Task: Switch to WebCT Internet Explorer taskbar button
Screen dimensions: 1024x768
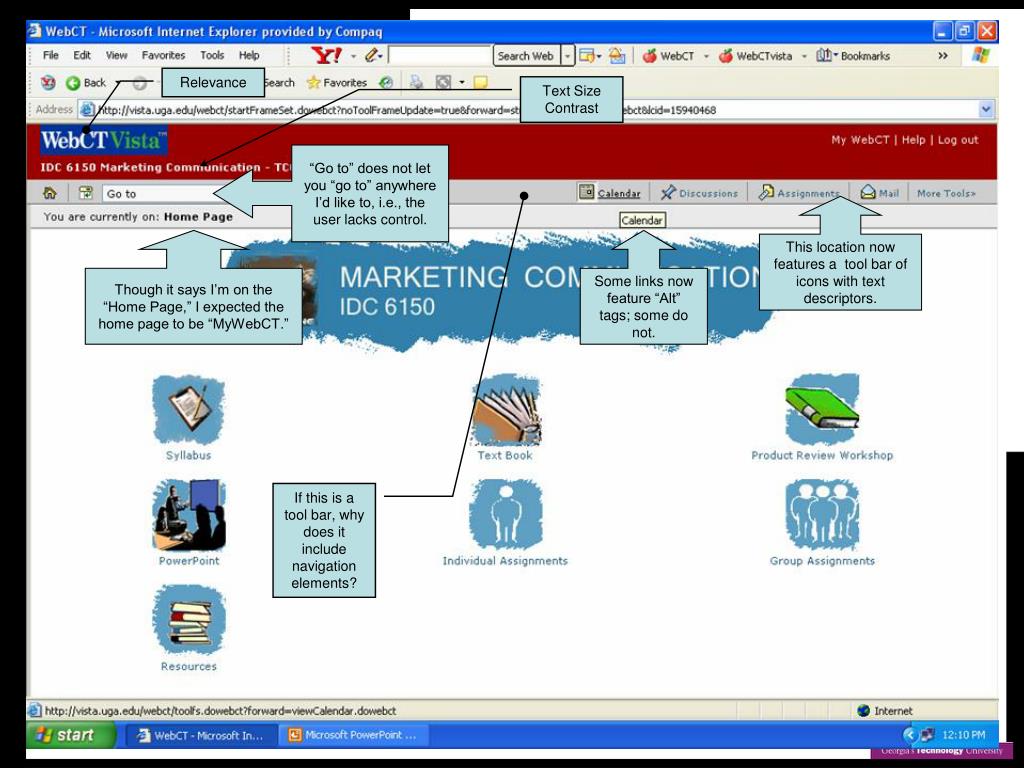Action: [200, 735]
